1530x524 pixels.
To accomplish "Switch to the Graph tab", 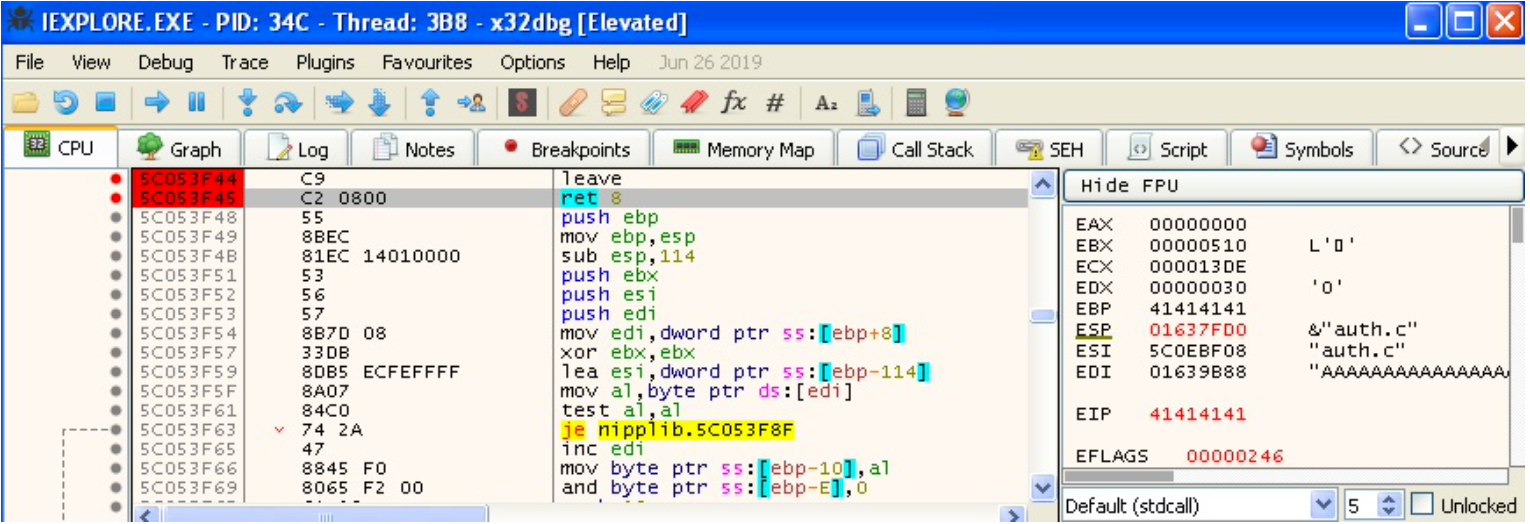I will pyautogui.click(x=179, y=149).
